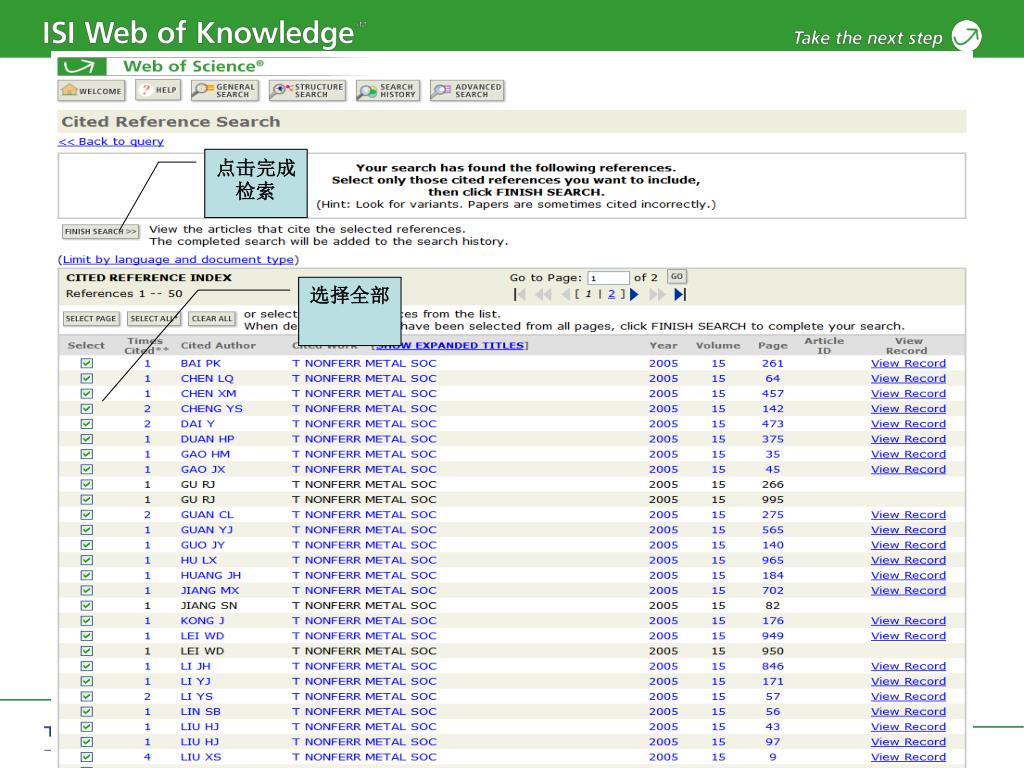Click the Clear All button
The height and width of the screenshot is (768, 1024).
pos(212,319)
